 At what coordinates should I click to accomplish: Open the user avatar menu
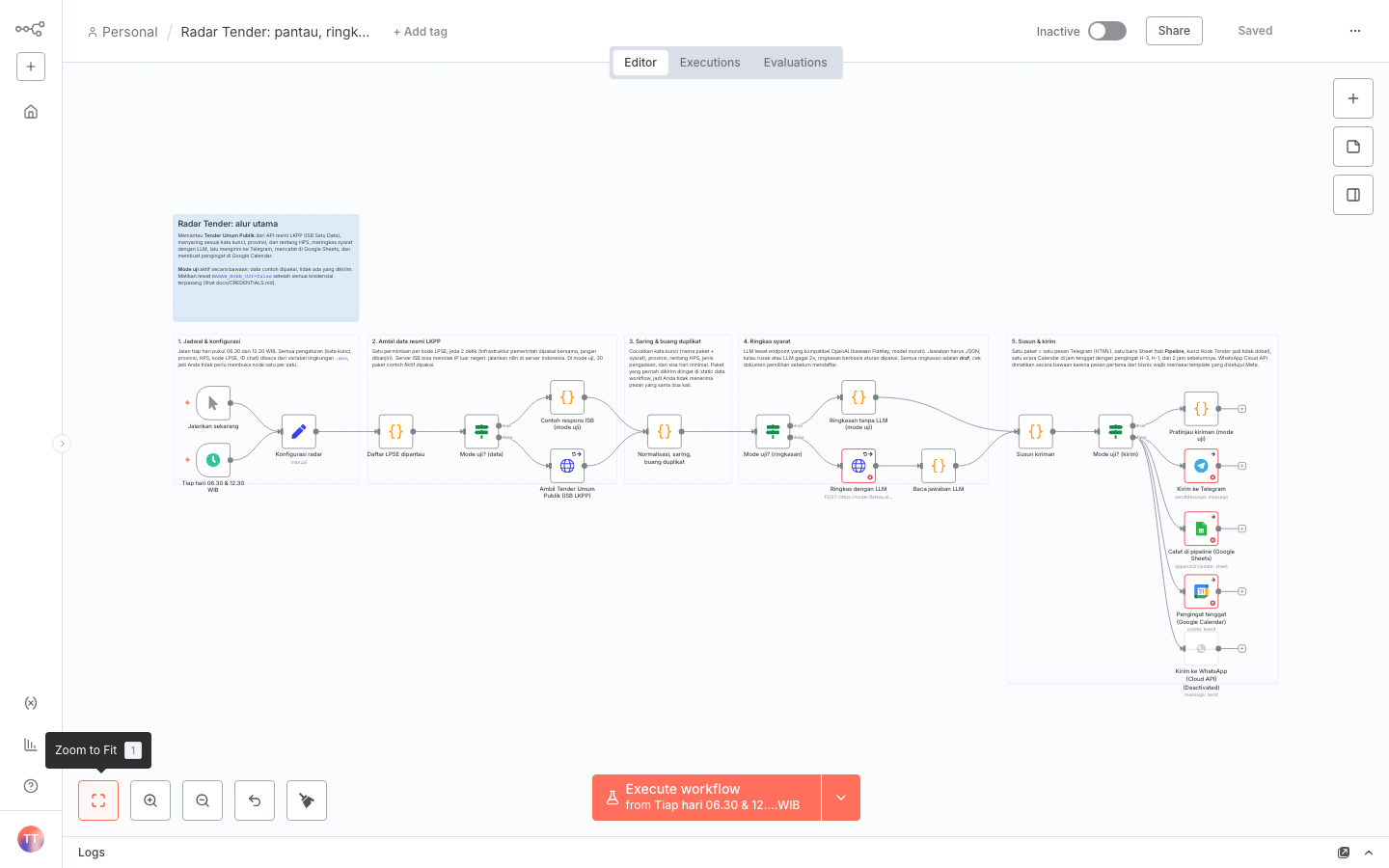pyautogui.click(x=31, y=839)
